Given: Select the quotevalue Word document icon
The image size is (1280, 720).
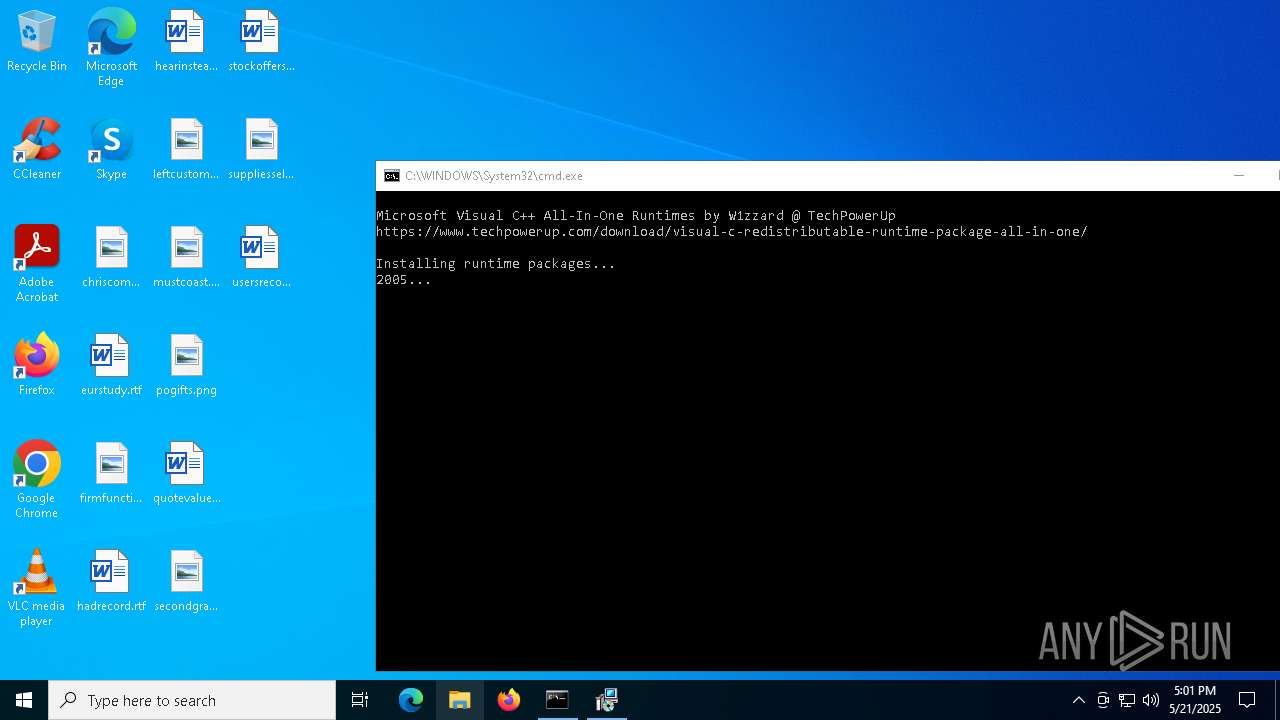Looking at the screenshot, I should tap(186, 474).
